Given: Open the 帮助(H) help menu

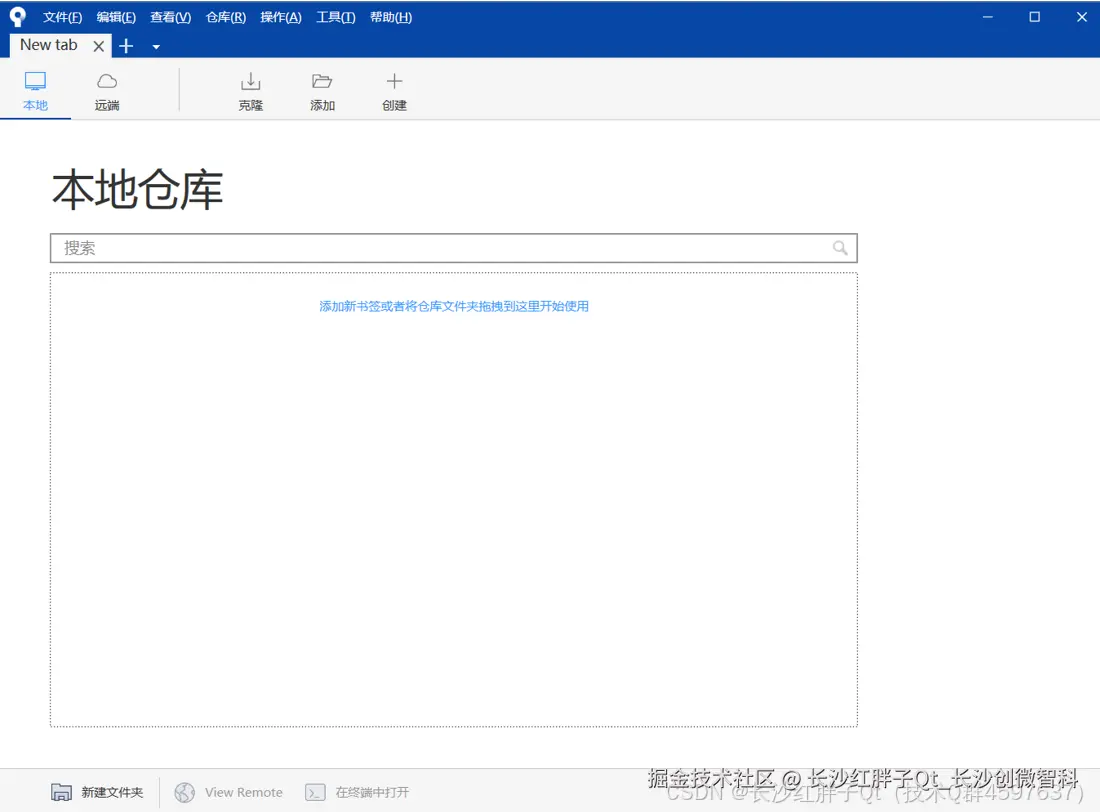Looking at the screenshot, I should (390, 17).
